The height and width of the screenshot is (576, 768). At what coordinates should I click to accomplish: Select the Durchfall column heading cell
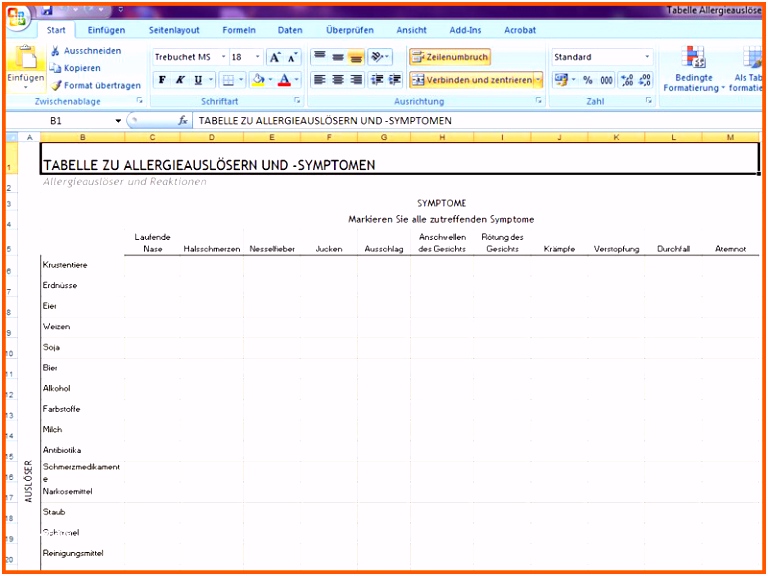click(x=673, y=243)
